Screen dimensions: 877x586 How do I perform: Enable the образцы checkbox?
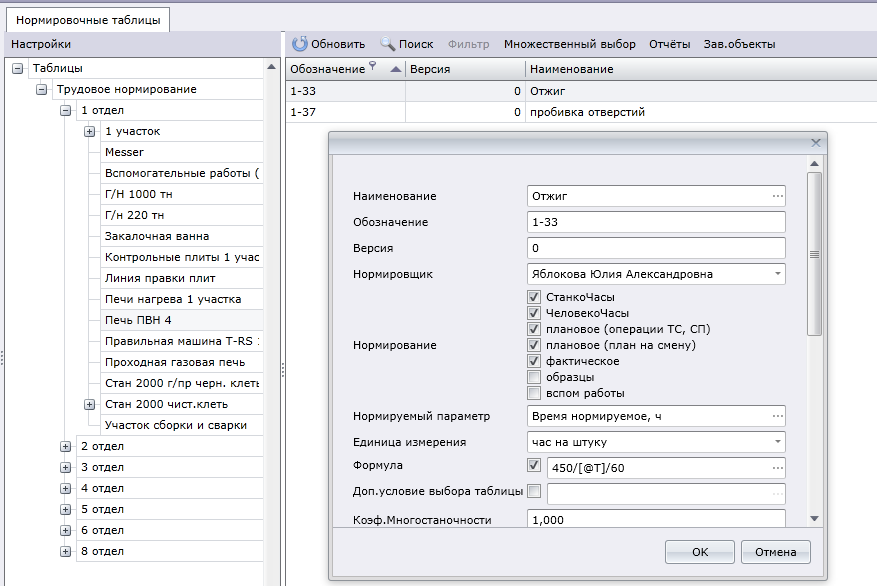pyautogui.click(x=534, y=377)
